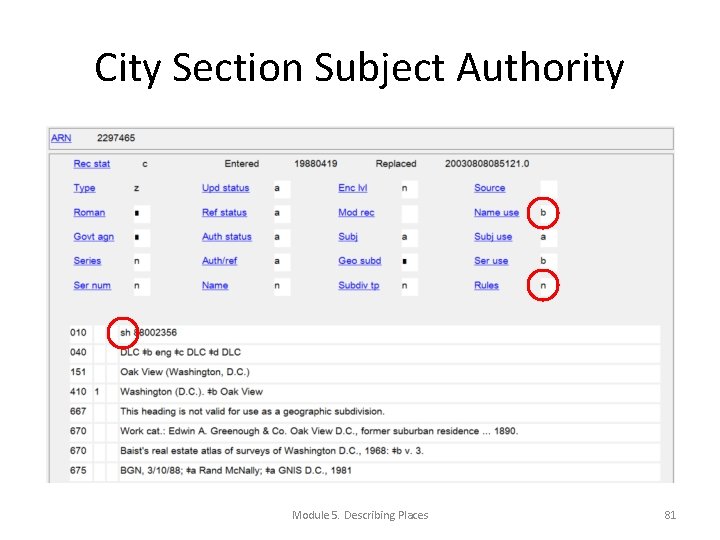Click the 151 tag number
Screen dimensions: 720x540
[x=78, y=372]
